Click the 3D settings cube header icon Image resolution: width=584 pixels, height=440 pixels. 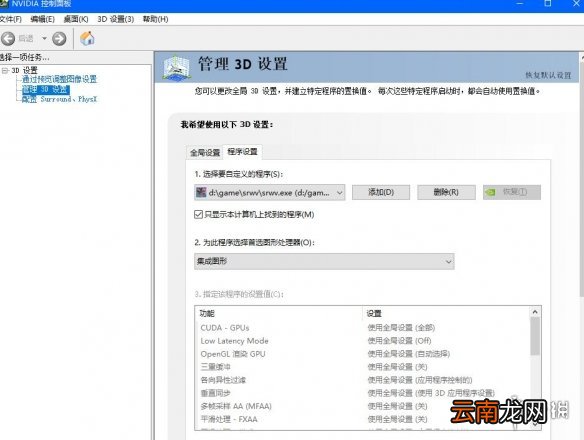(x=177, y=67)
